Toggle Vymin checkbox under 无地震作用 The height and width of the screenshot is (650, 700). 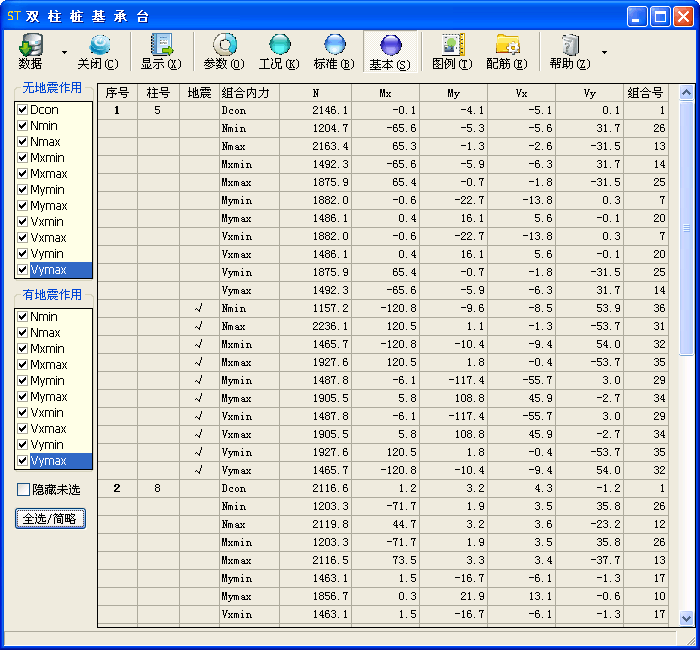(x=22, y=254)
